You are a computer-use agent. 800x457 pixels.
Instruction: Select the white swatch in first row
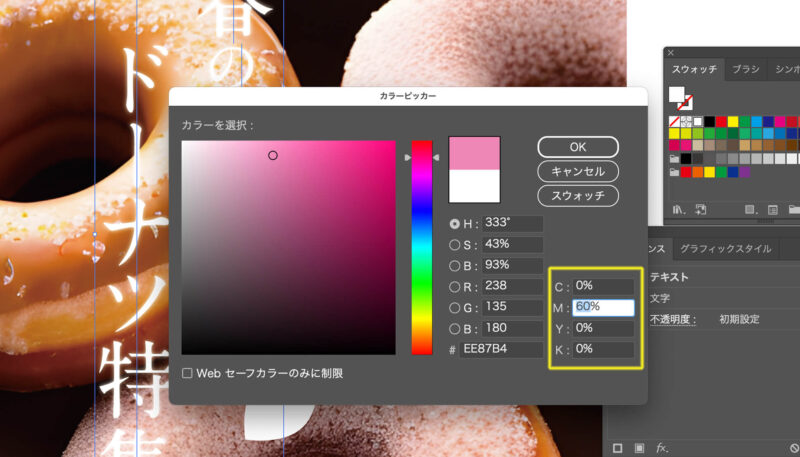point(698,121)
